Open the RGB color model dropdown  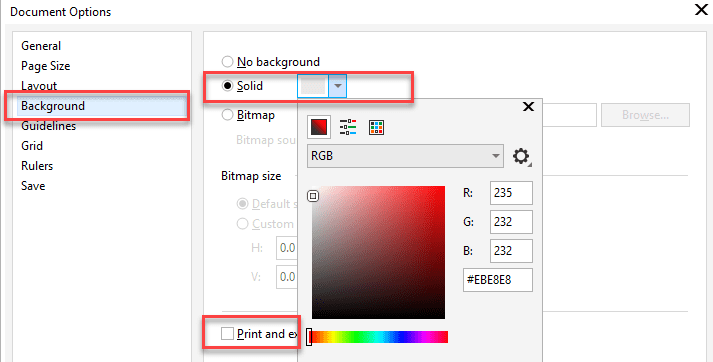(x=405, y=156)
